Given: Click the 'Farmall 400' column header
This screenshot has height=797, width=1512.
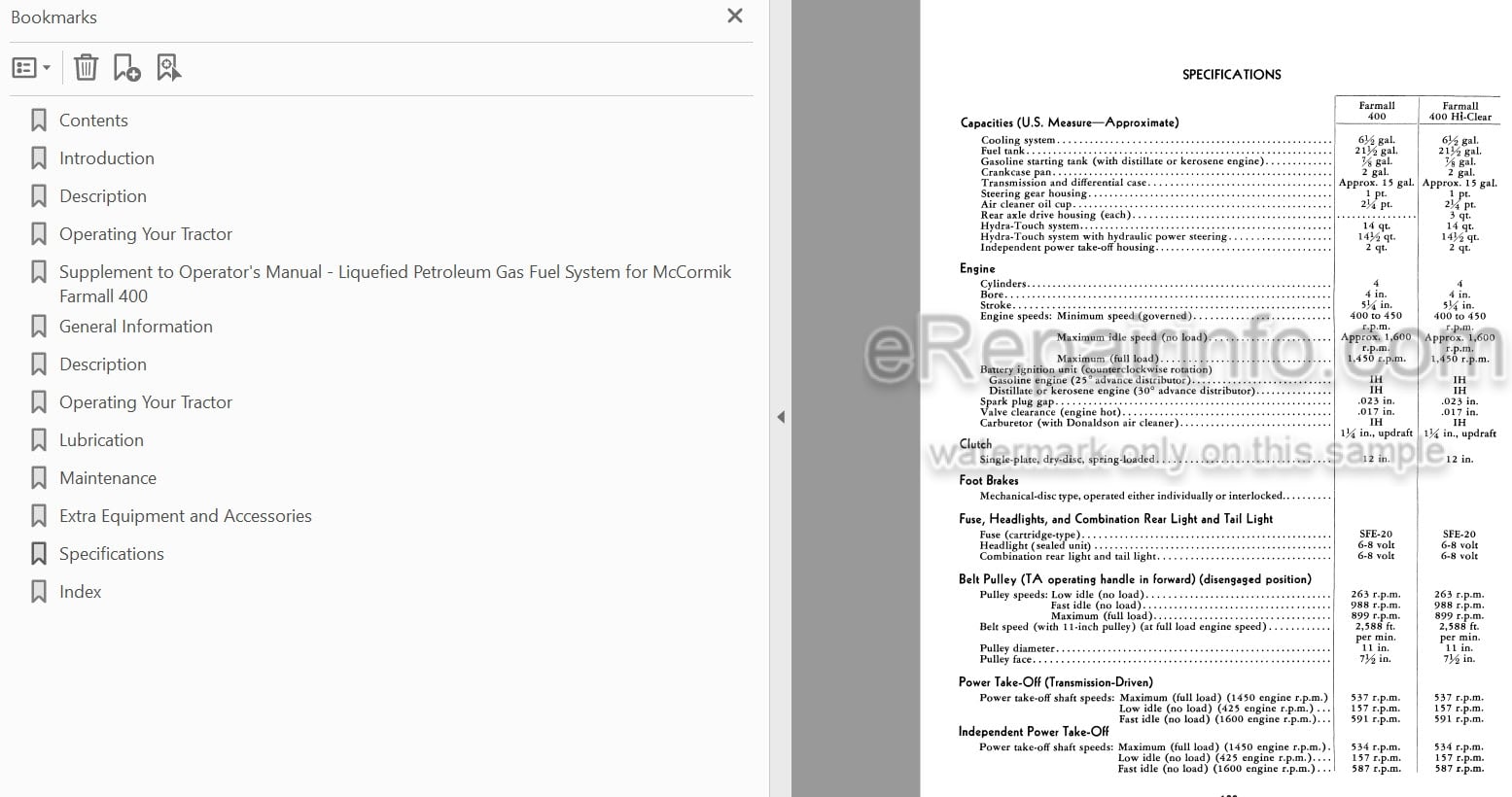Looking at the screenshot, I should (x=1376, y=111).
